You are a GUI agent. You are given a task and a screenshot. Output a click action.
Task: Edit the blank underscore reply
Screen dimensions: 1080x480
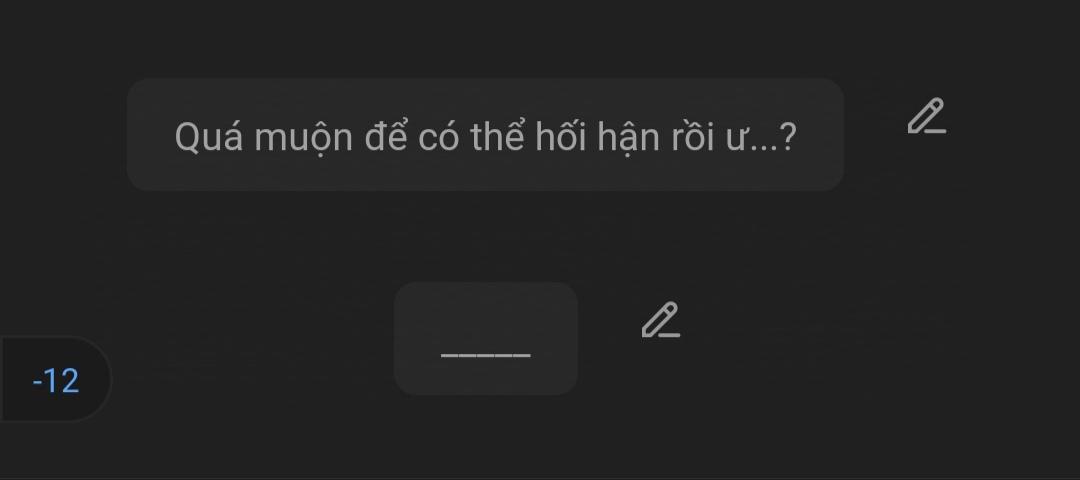tap(661, 320)
